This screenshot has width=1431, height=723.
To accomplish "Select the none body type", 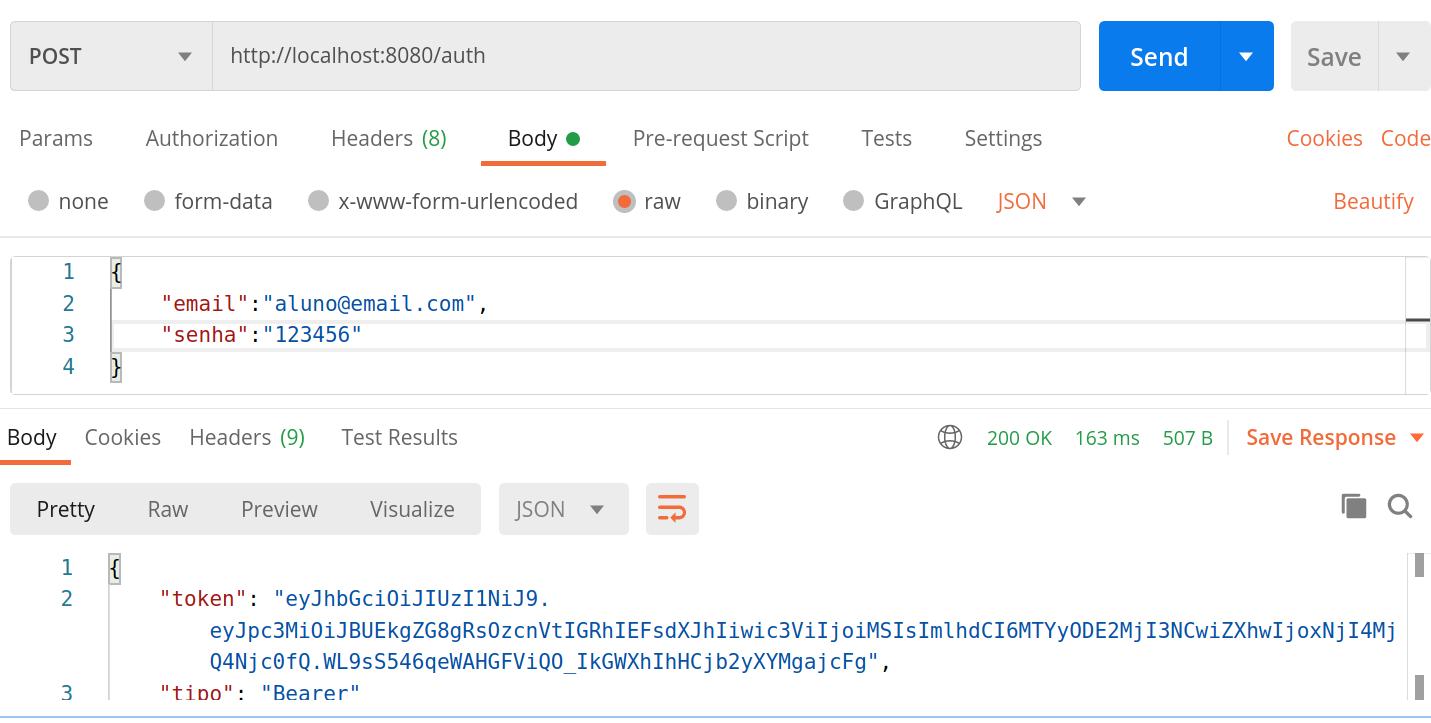I will (68, 201).
